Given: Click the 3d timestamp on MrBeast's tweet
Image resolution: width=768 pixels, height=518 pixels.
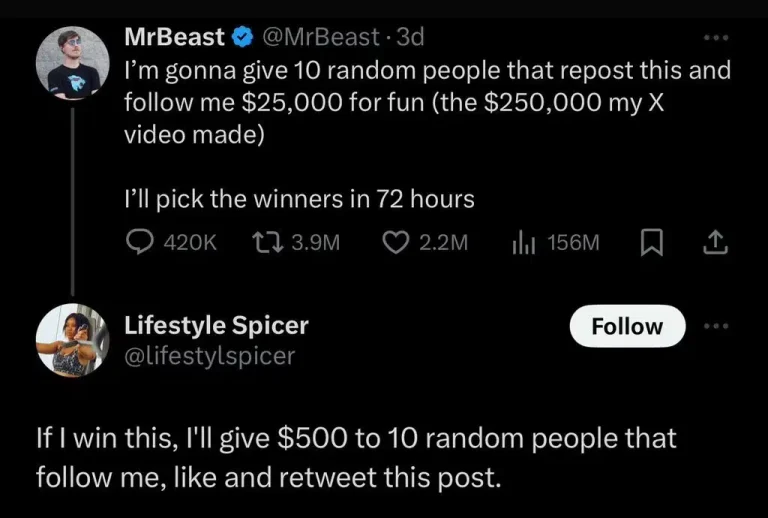Looking at the screenshot, I should (x=410, y=38).
